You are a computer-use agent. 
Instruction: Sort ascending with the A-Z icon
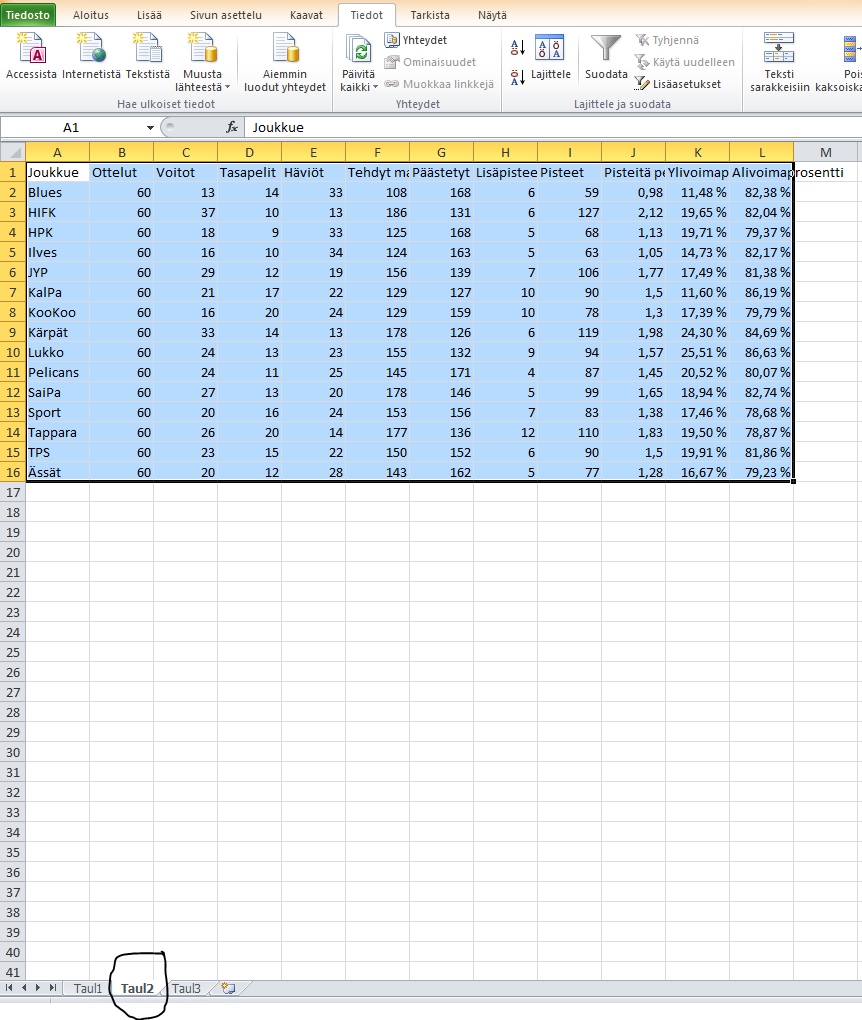tap(518, 46)
